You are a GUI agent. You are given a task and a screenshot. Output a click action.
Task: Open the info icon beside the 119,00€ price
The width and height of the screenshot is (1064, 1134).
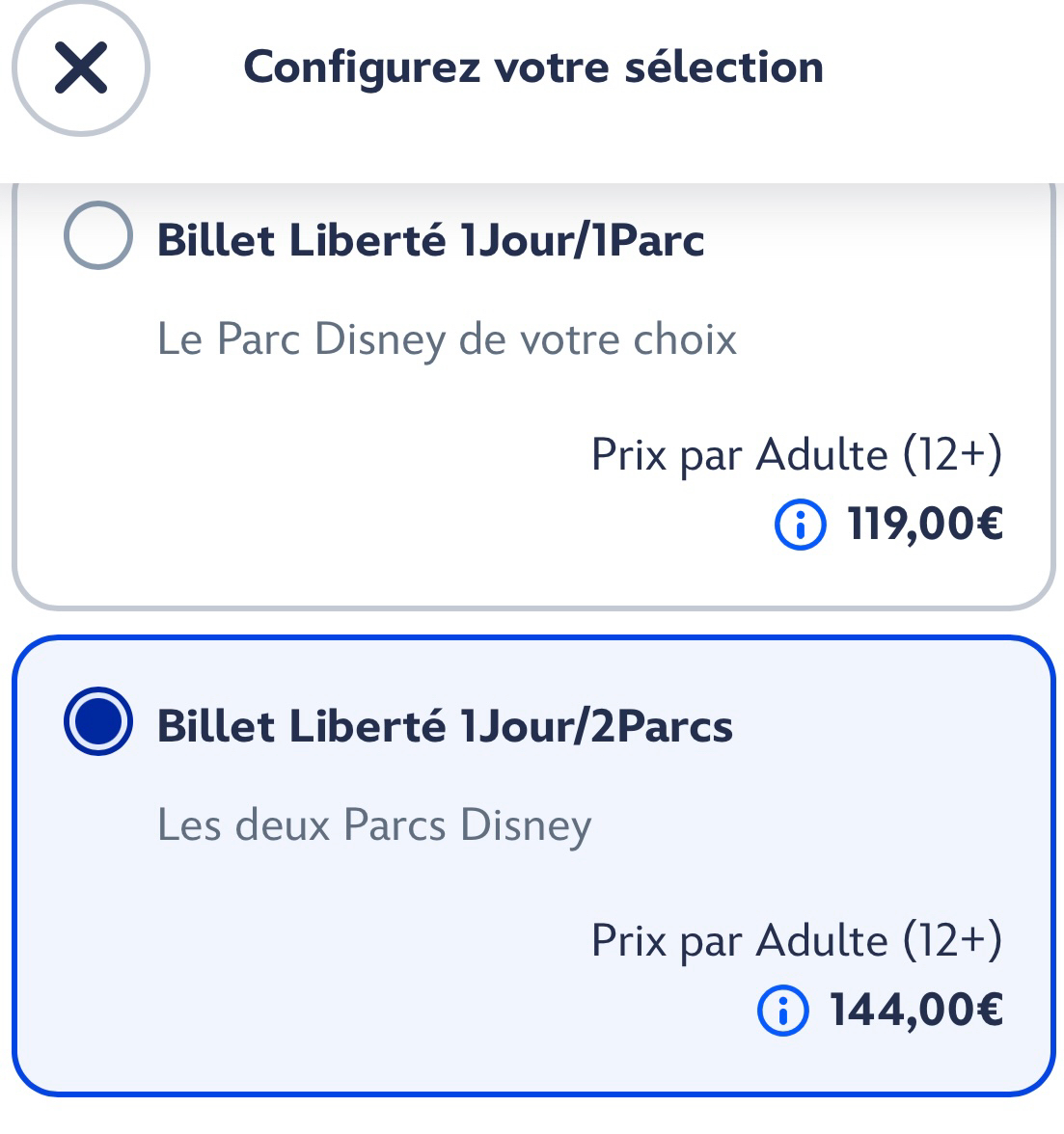[801, 525]
